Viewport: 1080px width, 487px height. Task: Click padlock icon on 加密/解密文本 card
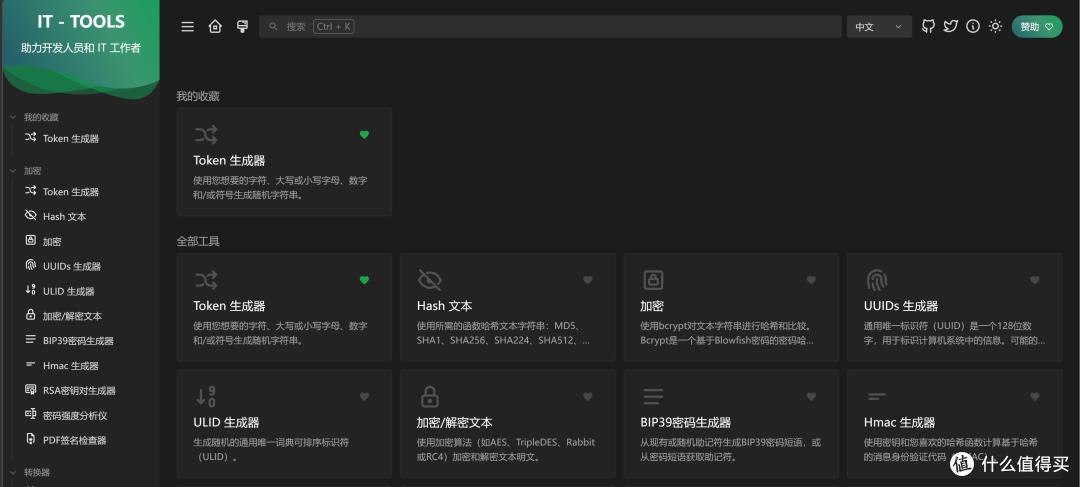click(x=430, y=396)
